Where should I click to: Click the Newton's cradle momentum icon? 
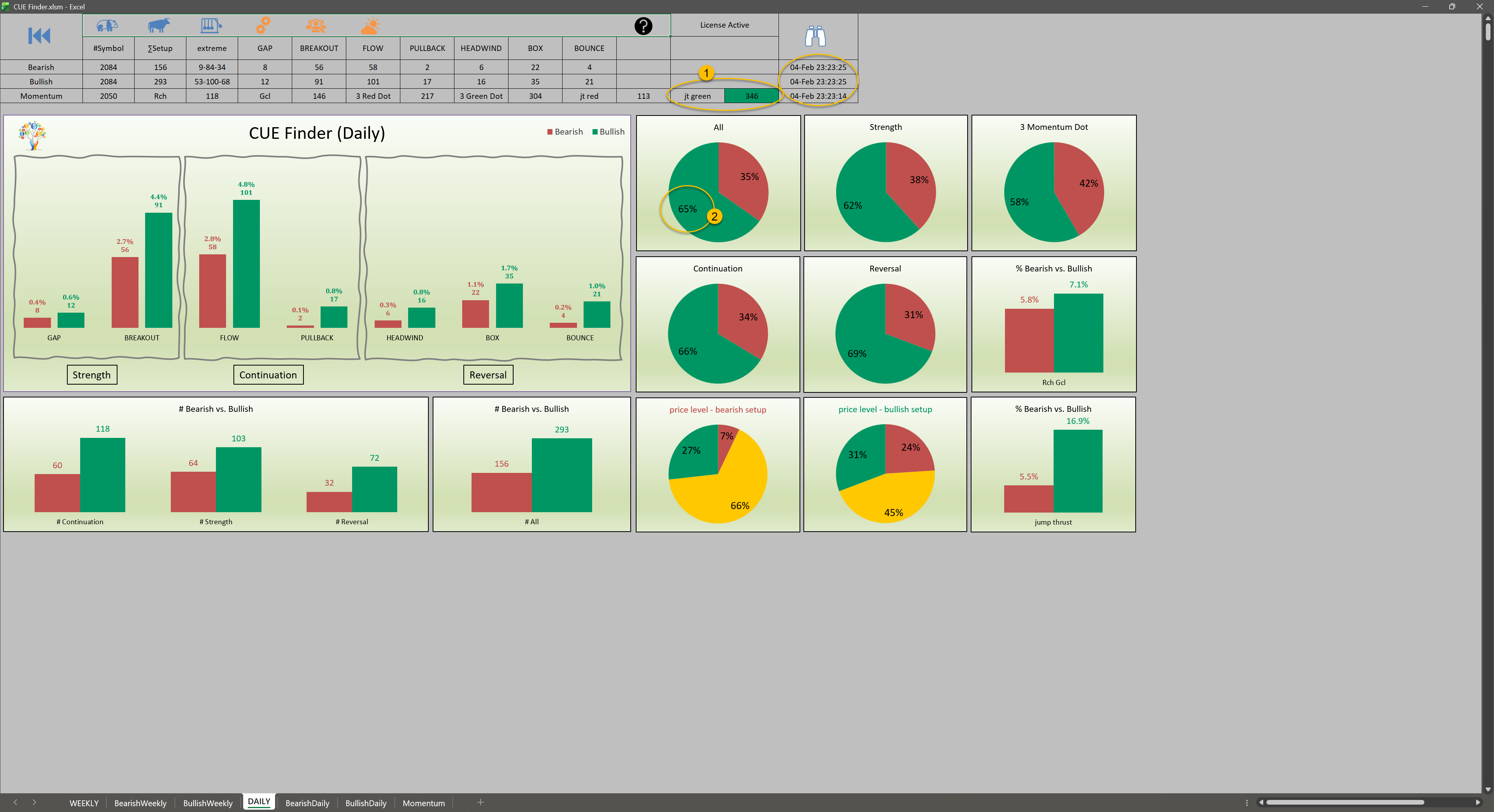(x=211, y=25)
